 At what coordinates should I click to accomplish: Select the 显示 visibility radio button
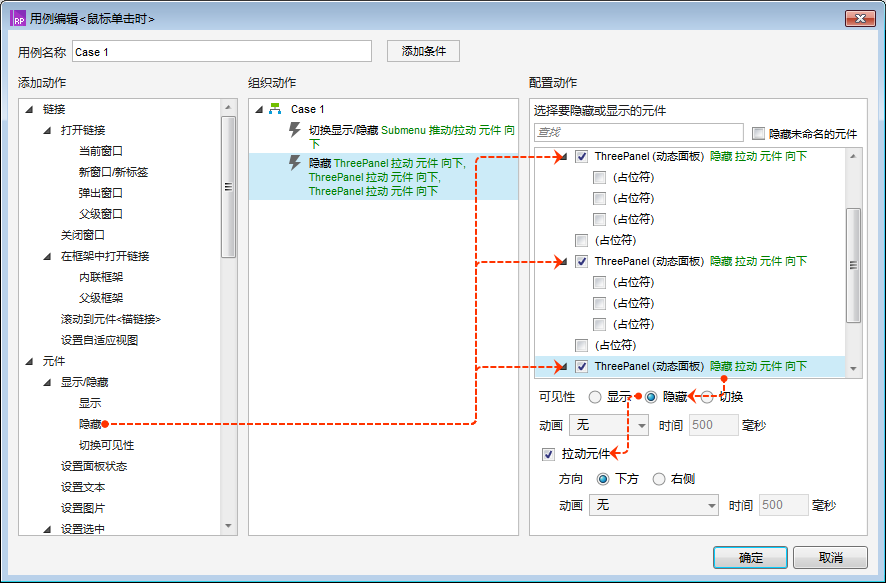coord(596,397)
